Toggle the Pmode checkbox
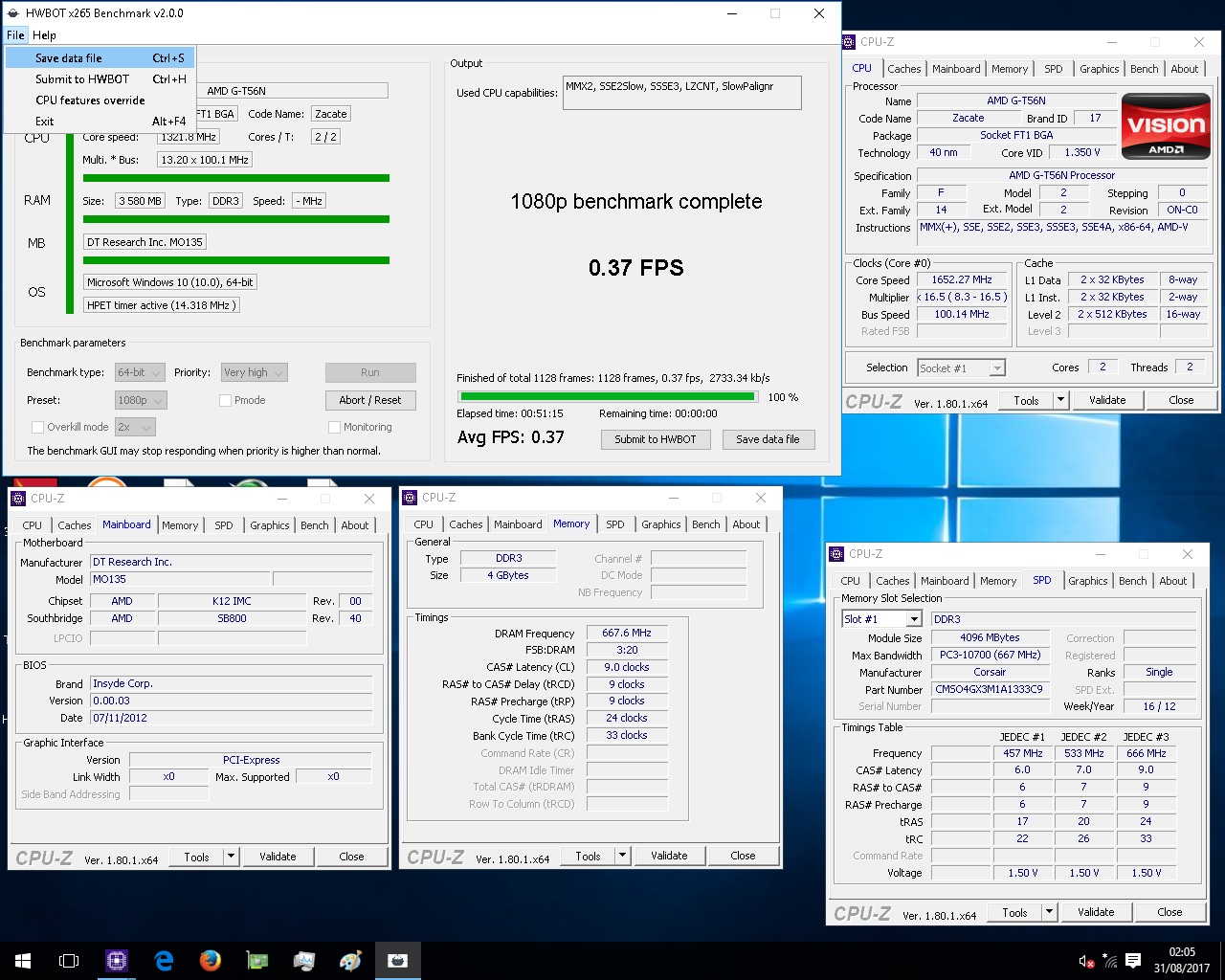This screenshot has height=980, width=1225. (x=225, y=400)
